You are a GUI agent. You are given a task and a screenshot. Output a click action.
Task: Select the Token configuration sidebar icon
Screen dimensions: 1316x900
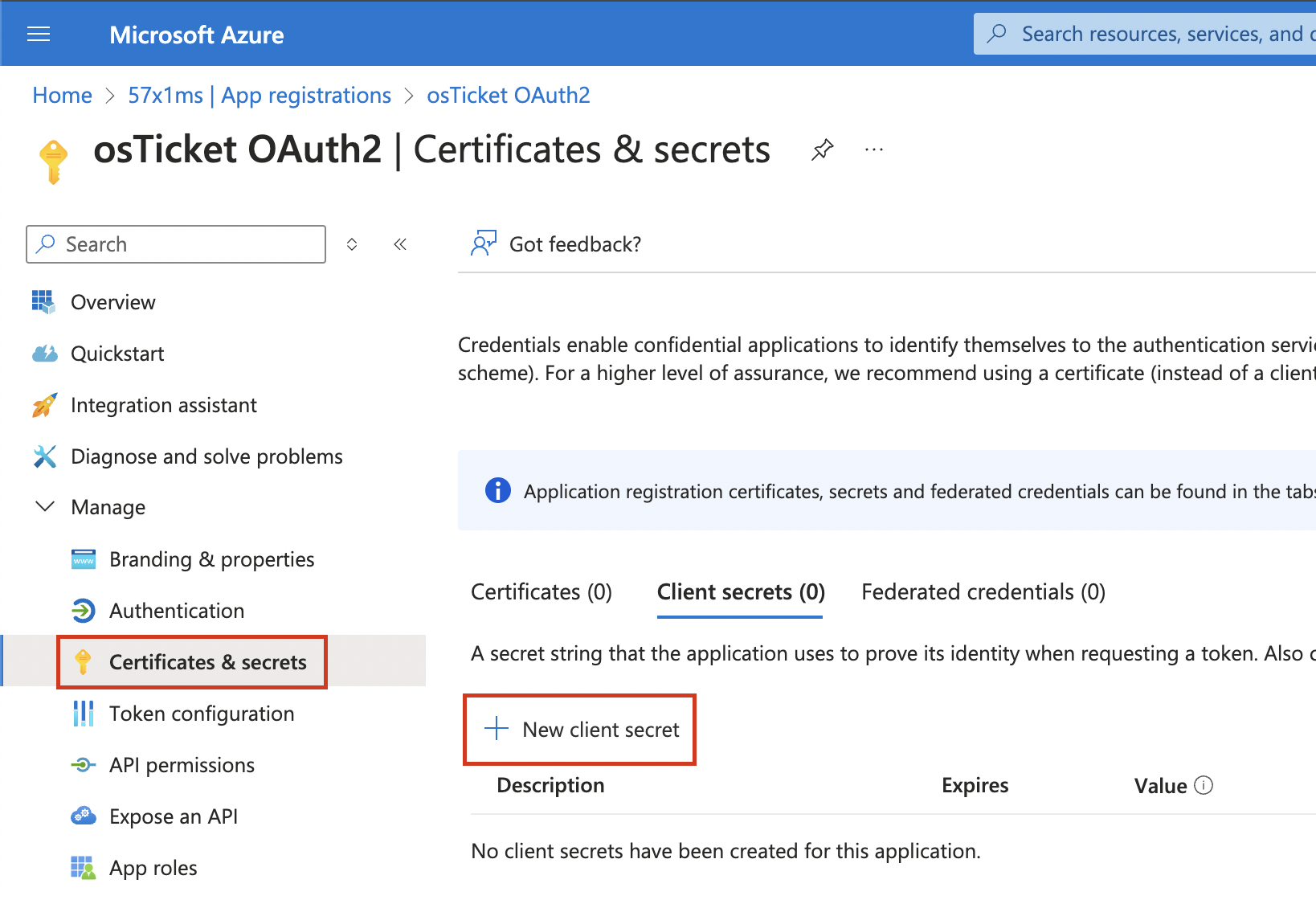click(84, 714)
